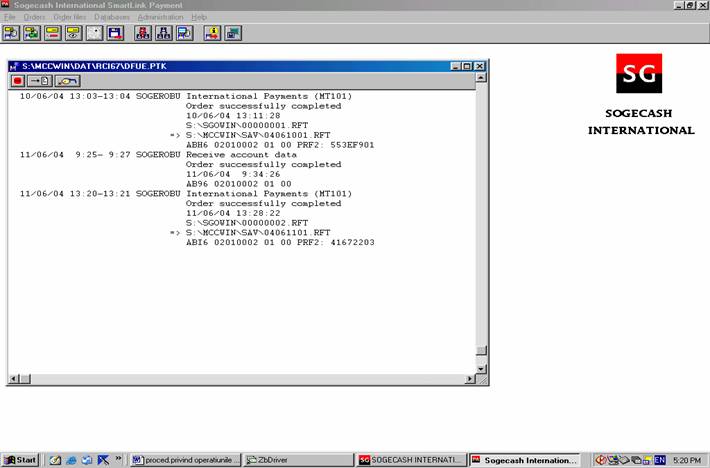Click the "Receive account data" log entry
710x468 pixels.
click(x=241, y=155)
